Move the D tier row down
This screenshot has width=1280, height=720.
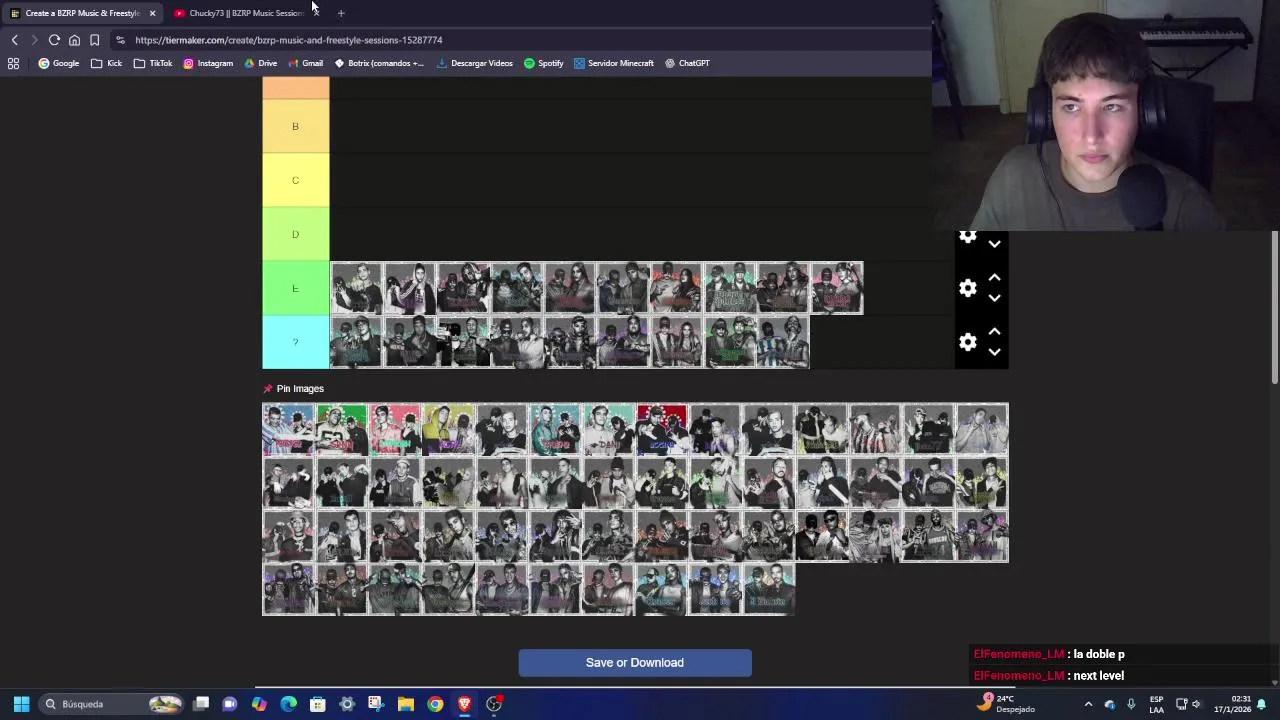(x=994, y=244)
